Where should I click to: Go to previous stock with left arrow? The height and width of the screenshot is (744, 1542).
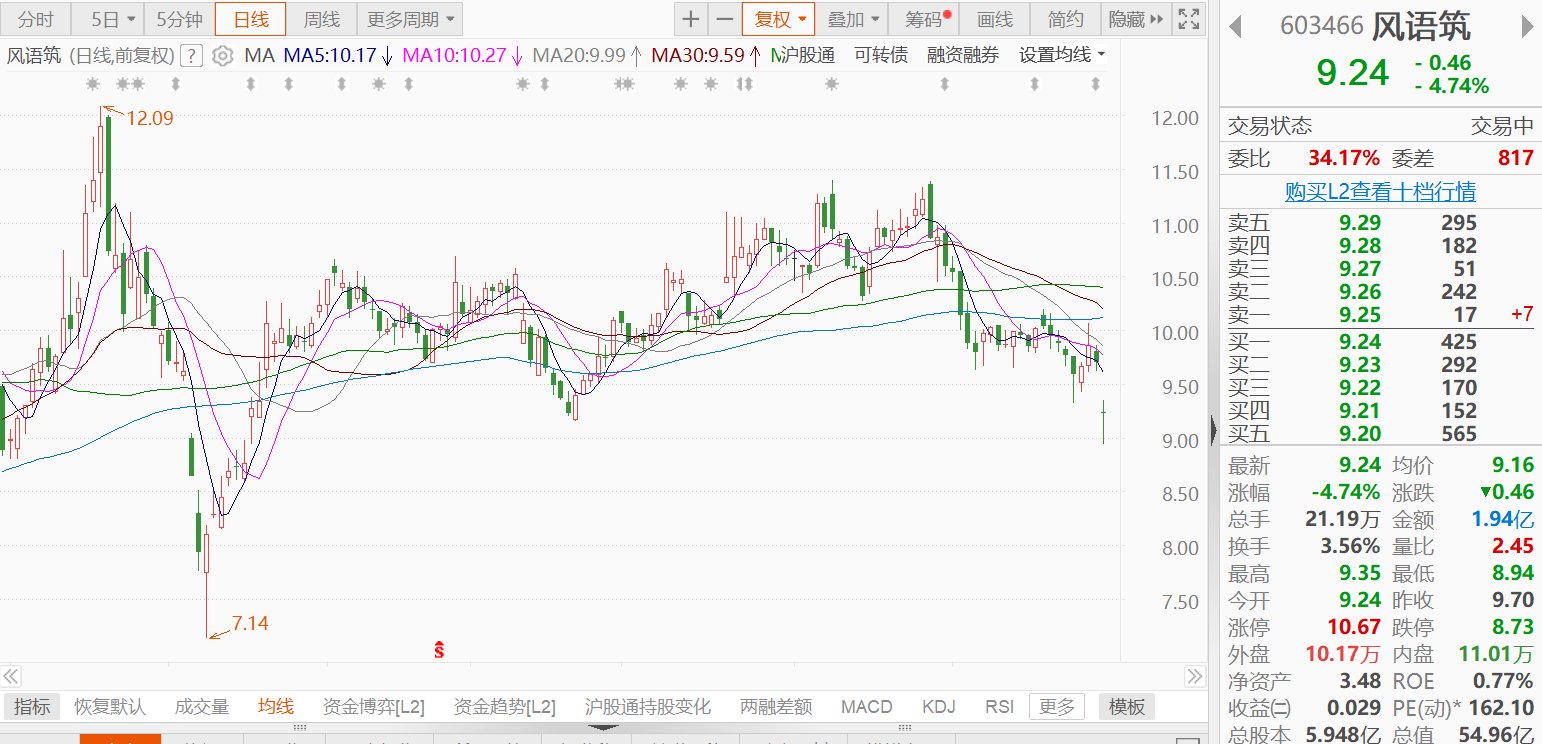pyautogui.click(x=1237, y=27)
